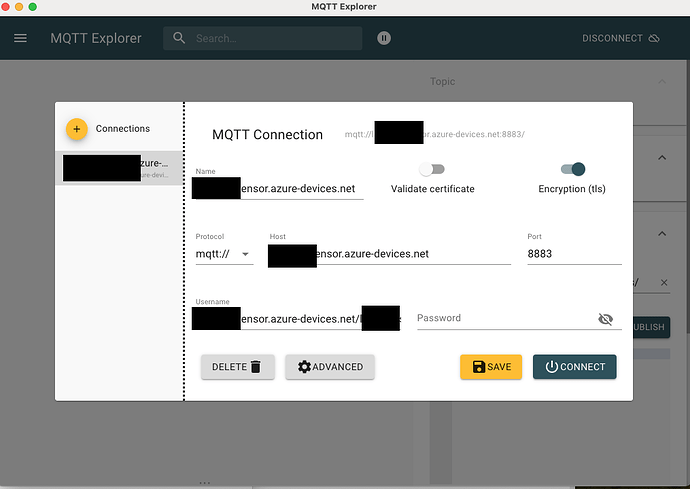This screenshot has height=489, width=690.
Task: Collapse the Topic panel chevron
Action: [662, 82]
